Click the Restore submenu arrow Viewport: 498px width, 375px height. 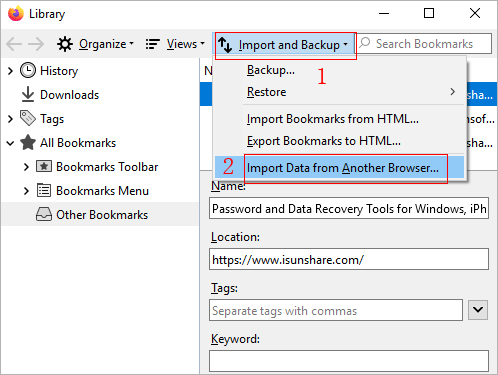(x=452, y=92)
